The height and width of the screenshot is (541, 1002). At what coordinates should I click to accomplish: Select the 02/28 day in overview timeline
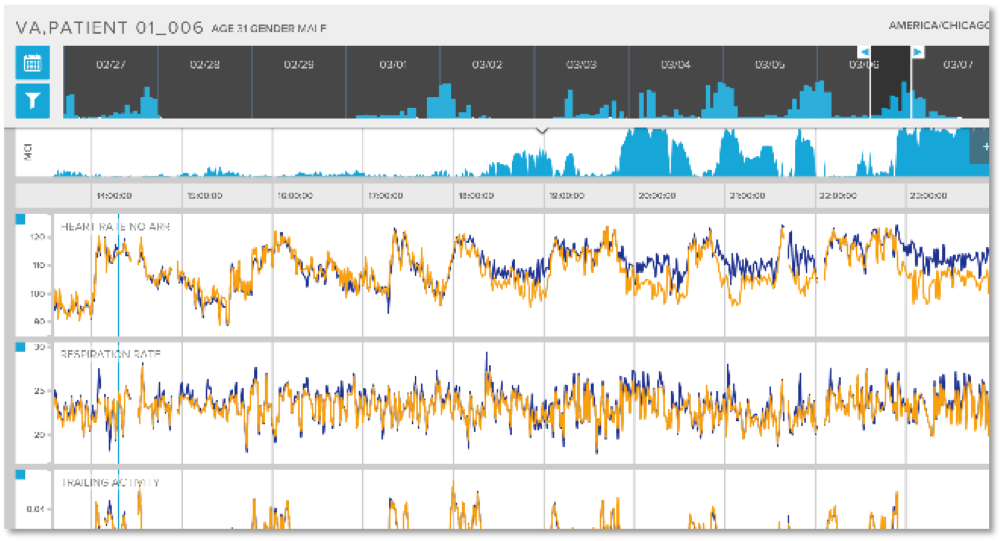[204, 82]
